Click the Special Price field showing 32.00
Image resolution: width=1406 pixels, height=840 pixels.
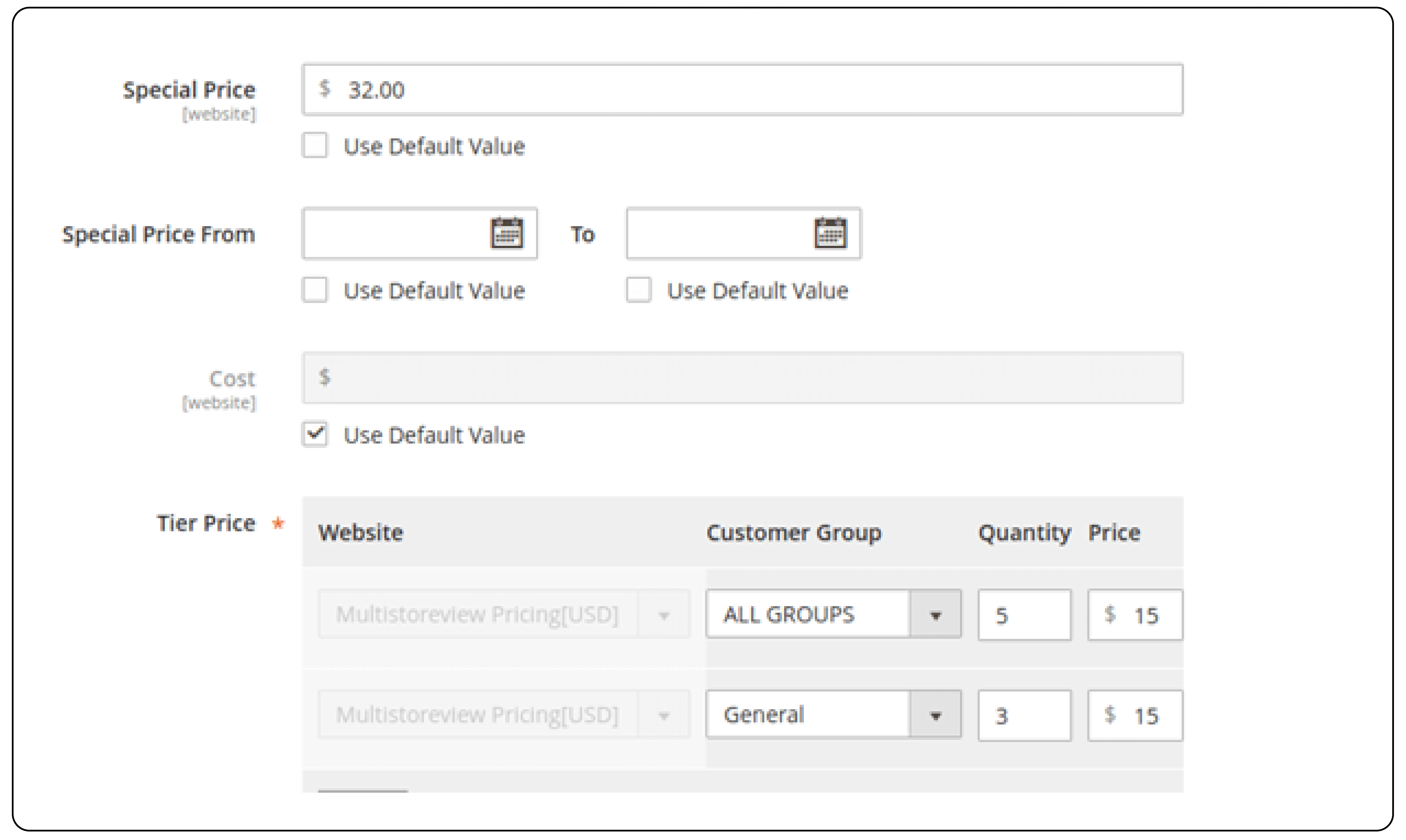click(742, 89)
